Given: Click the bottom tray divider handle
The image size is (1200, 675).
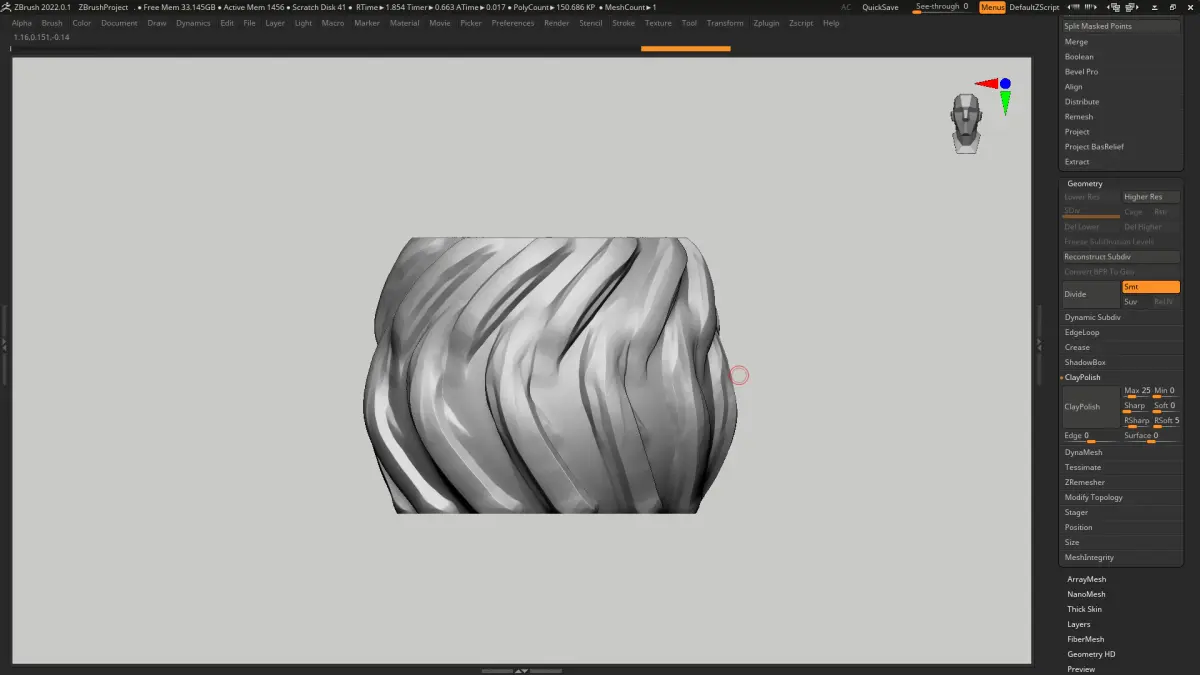Looking at the screenshot, I should [x=521, y=670].
